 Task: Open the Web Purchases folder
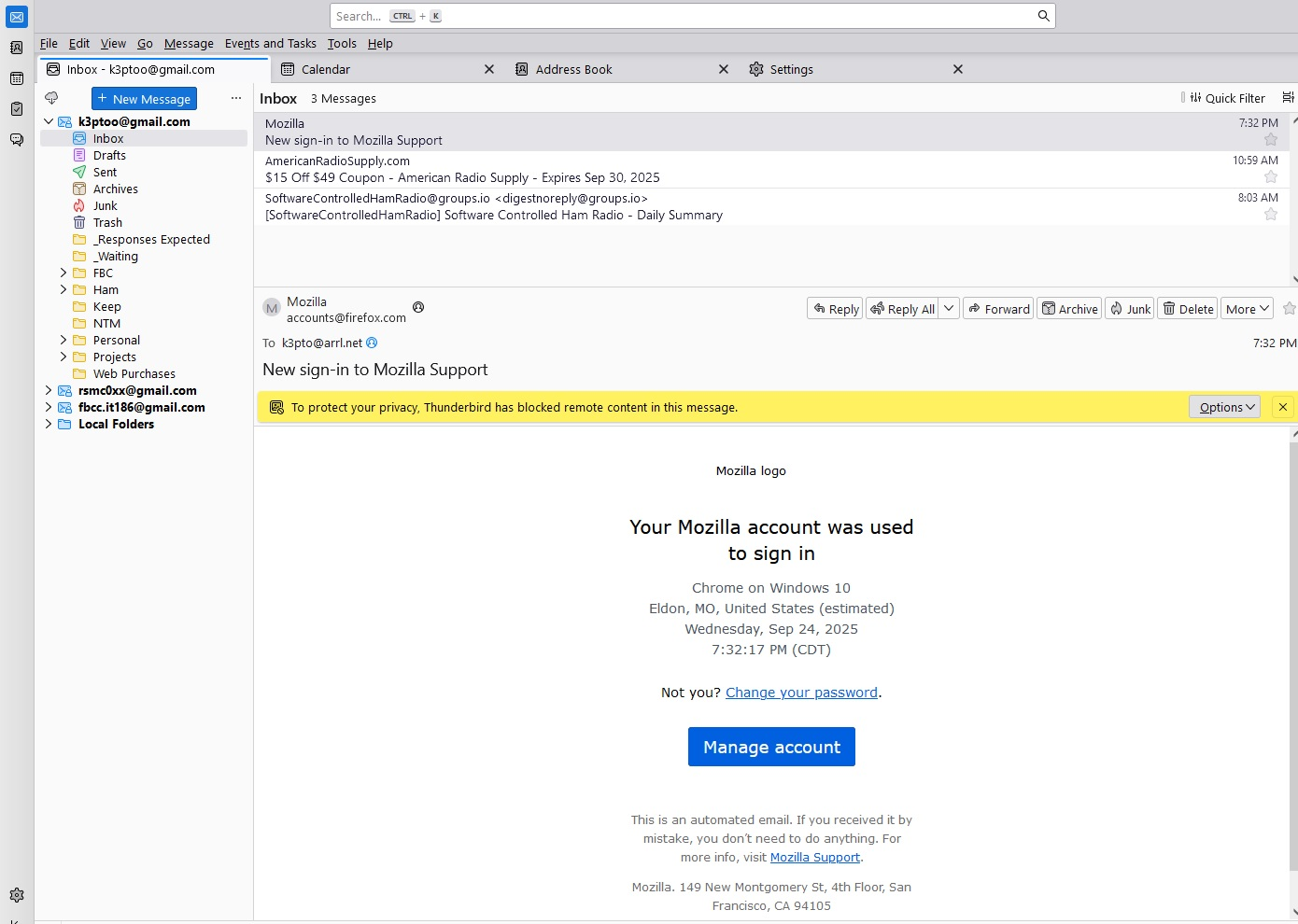(x=144, y=374)
